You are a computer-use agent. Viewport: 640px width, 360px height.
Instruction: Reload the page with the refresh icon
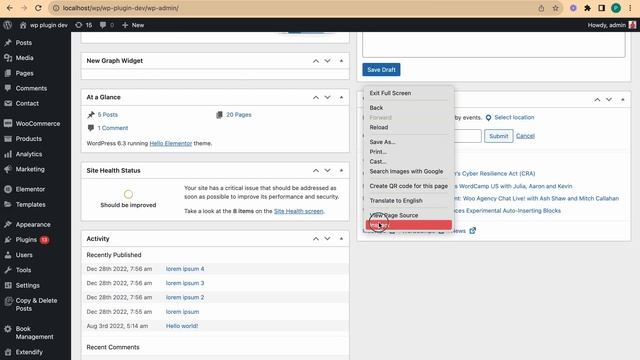(38, 8)
